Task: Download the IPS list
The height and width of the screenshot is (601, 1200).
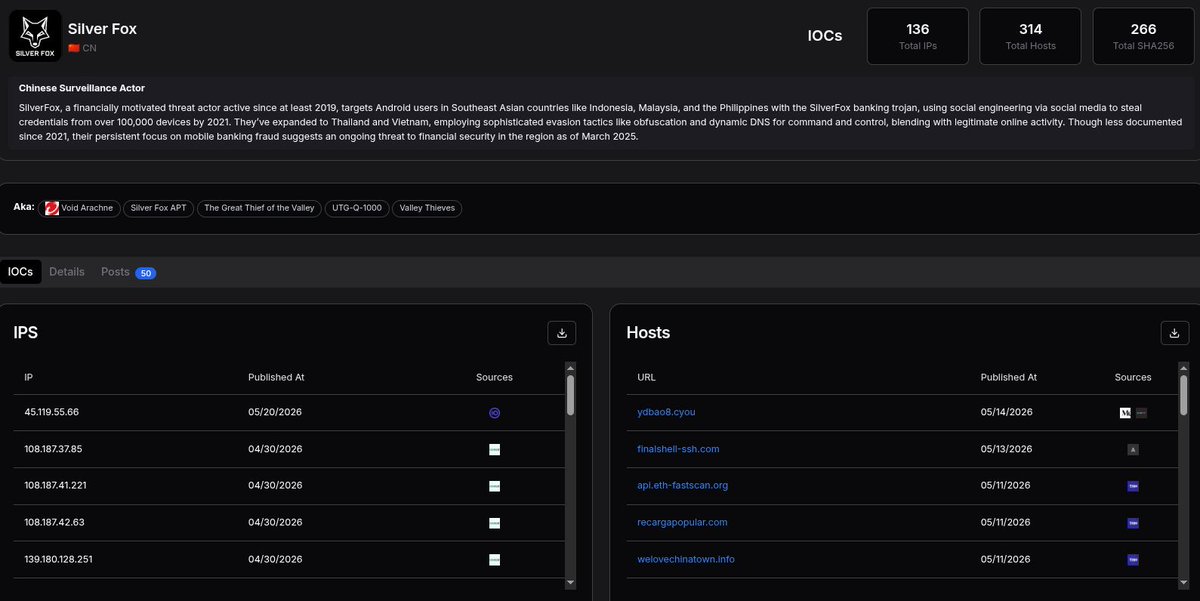Action: pyautogui.click(x=561, y=333)
